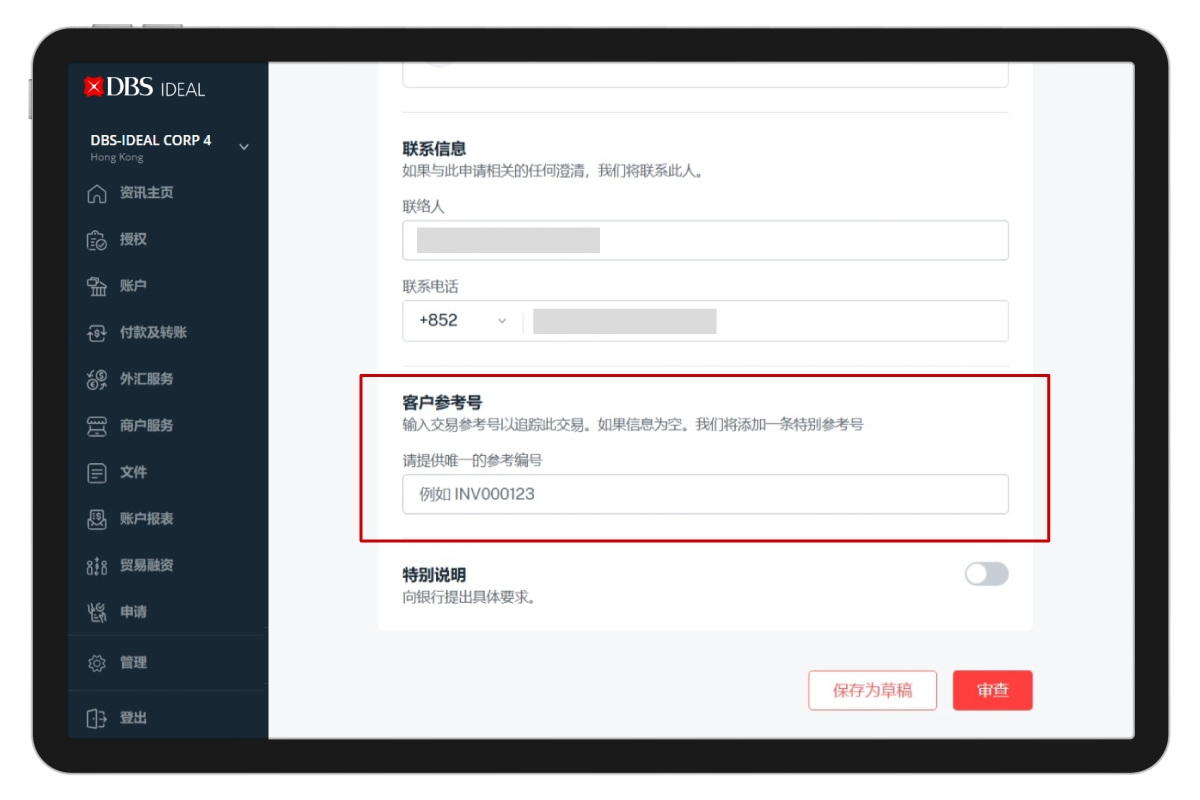Open the 申请 menu item
Screen dimensions: 1200x800
133,612
